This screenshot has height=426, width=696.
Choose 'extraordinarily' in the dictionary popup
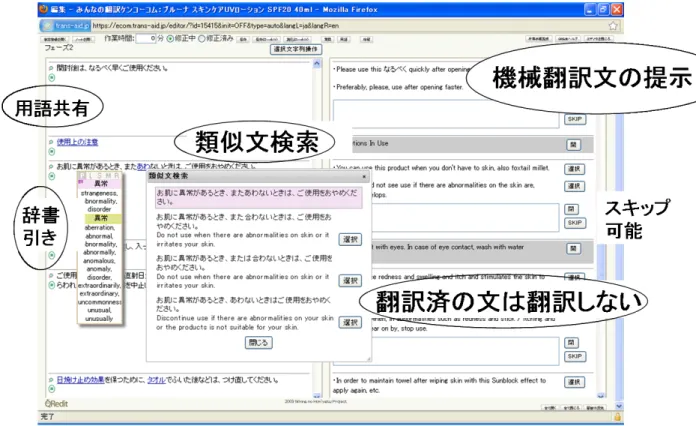pos(99,285)
